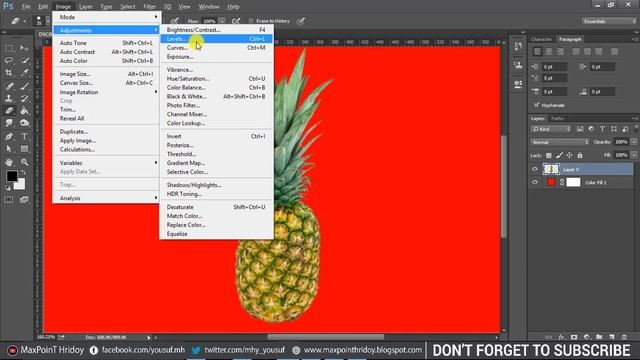
Task: Select the Horizontal Type tool
Action: 24,136
